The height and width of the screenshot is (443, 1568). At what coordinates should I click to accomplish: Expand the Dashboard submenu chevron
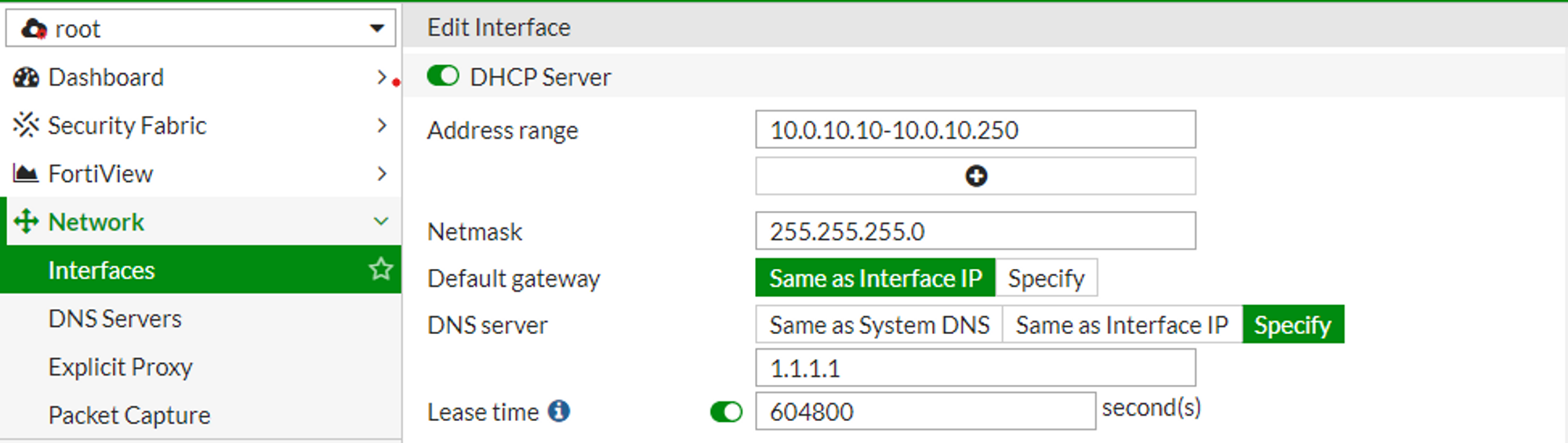pyautogui.click(x=382, y=77)
